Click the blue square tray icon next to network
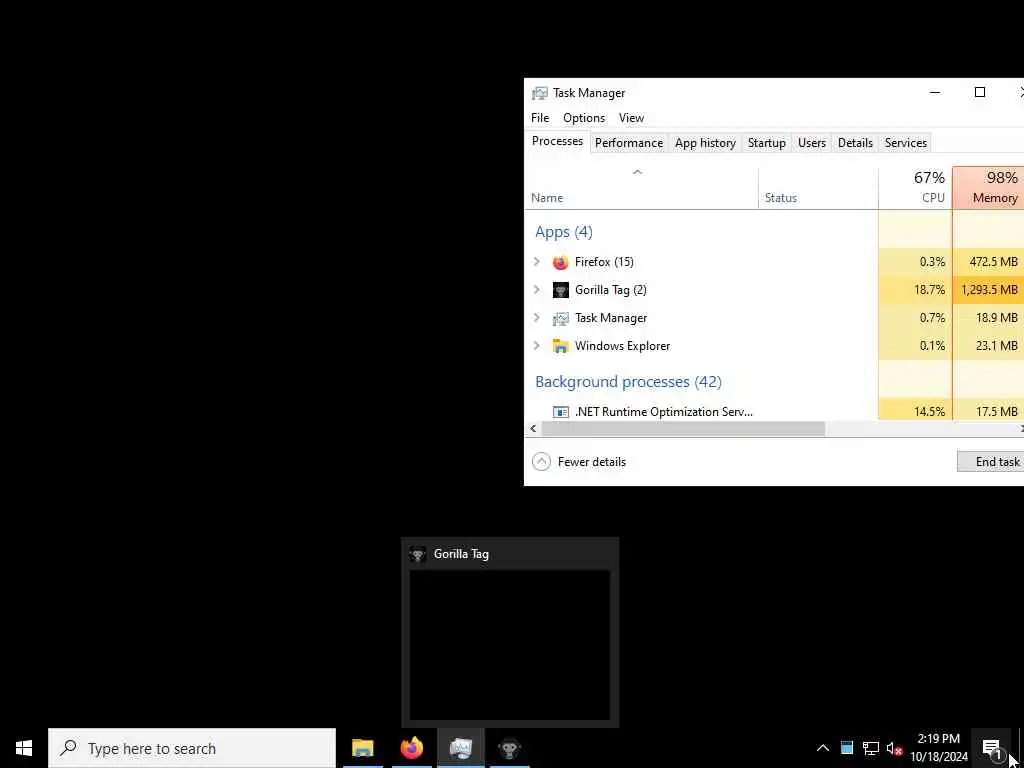 coord(847,748)
